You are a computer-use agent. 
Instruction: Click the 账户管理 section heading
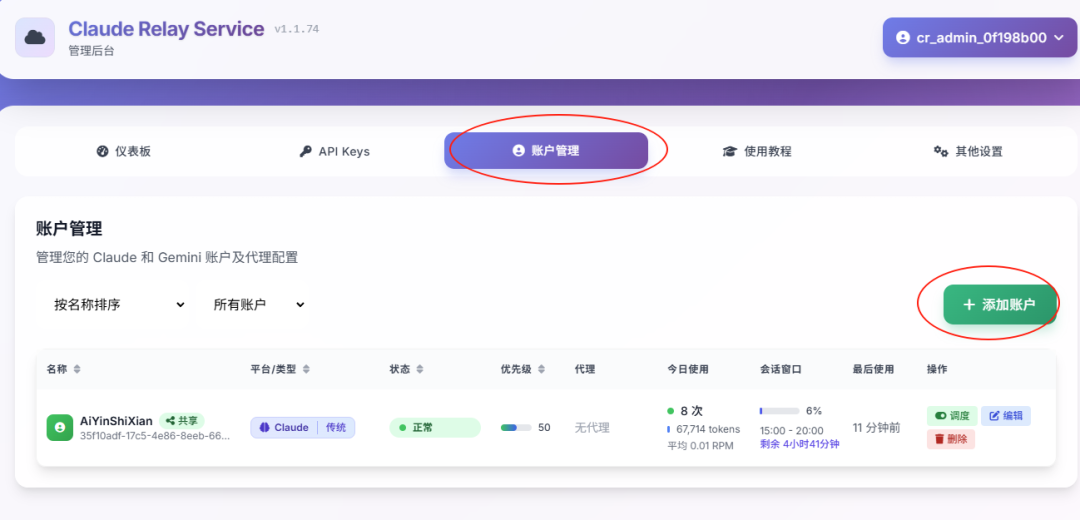pyautogui.click(x=69, y=229)
